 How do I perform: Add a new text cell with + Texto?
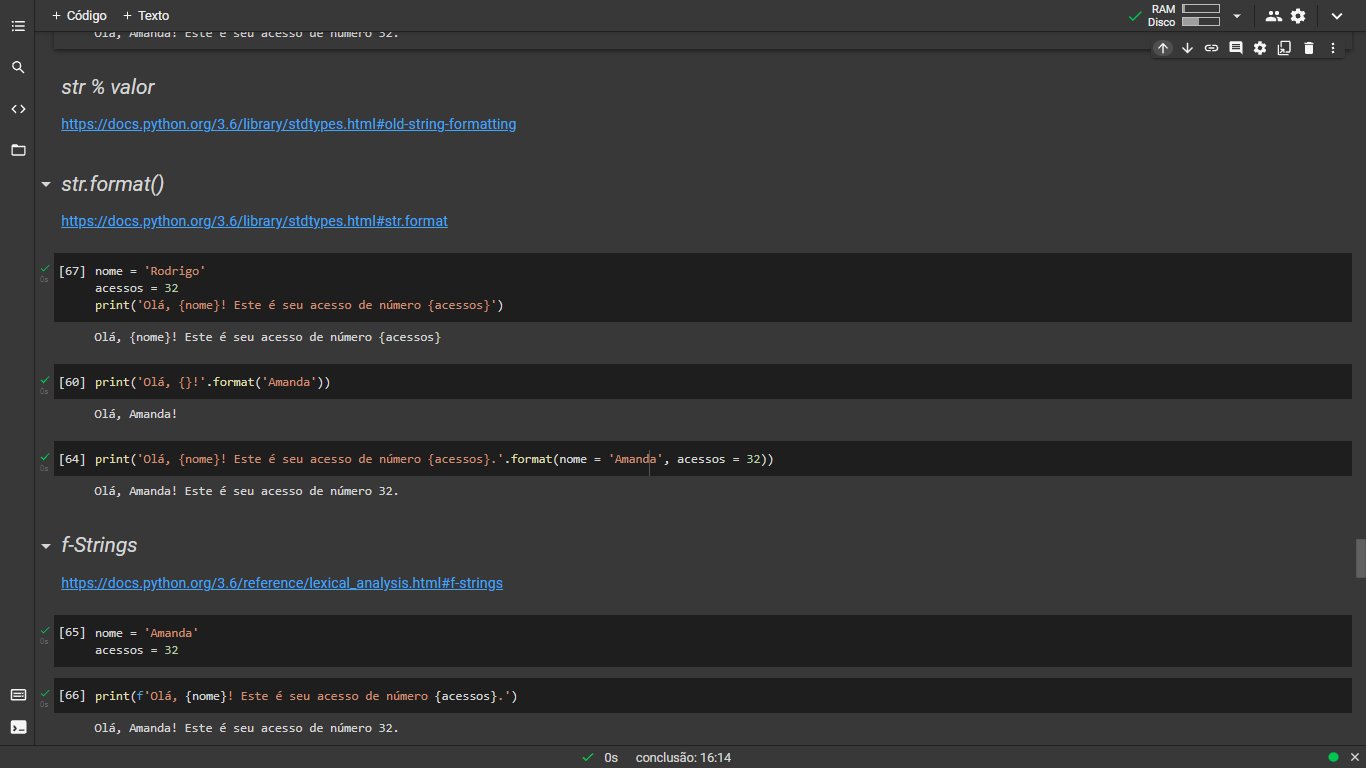pyautogui.click(x=146, y=16)
